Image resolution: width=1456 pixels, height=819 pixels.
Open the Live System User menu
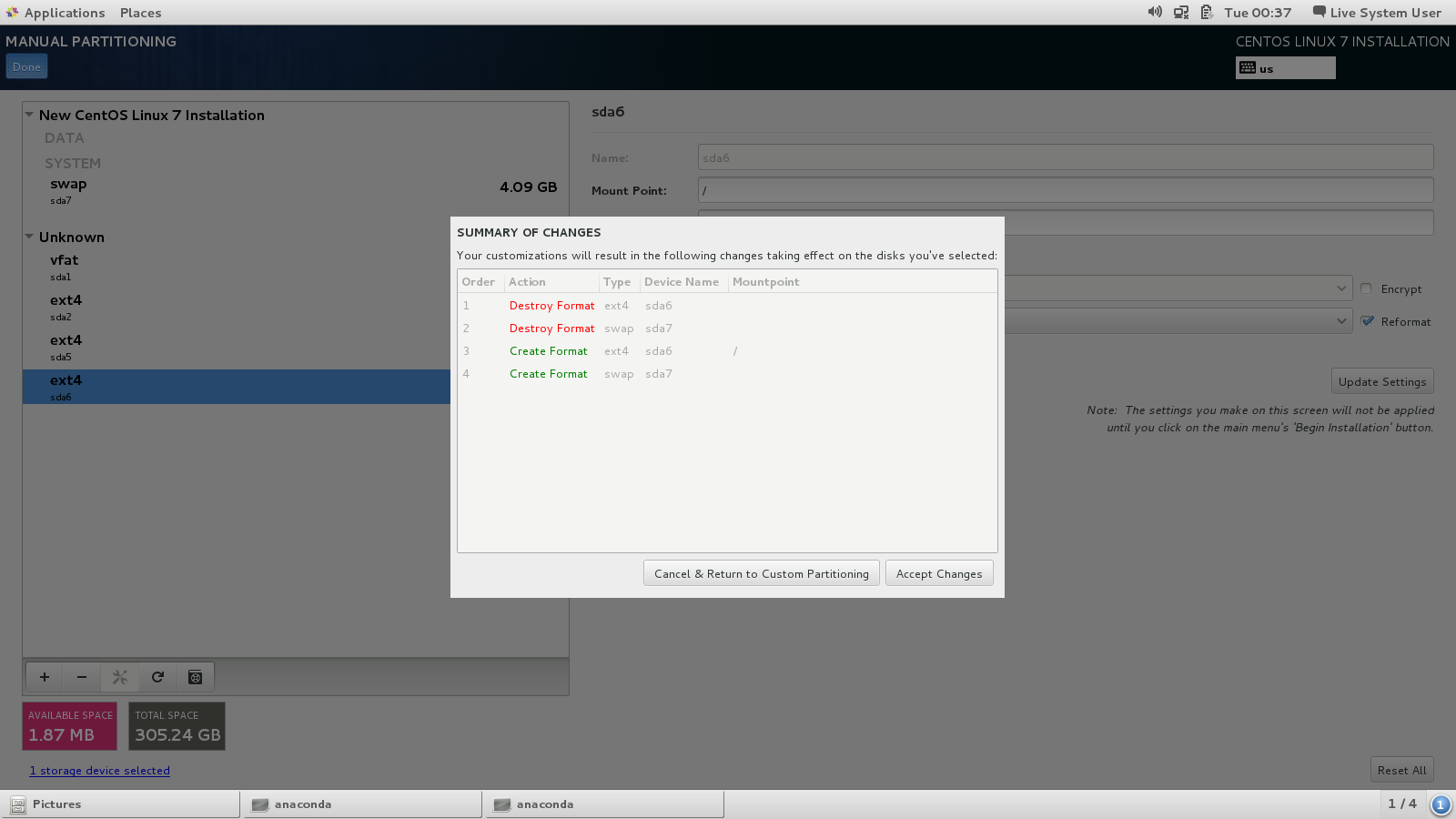point(1377,13)
